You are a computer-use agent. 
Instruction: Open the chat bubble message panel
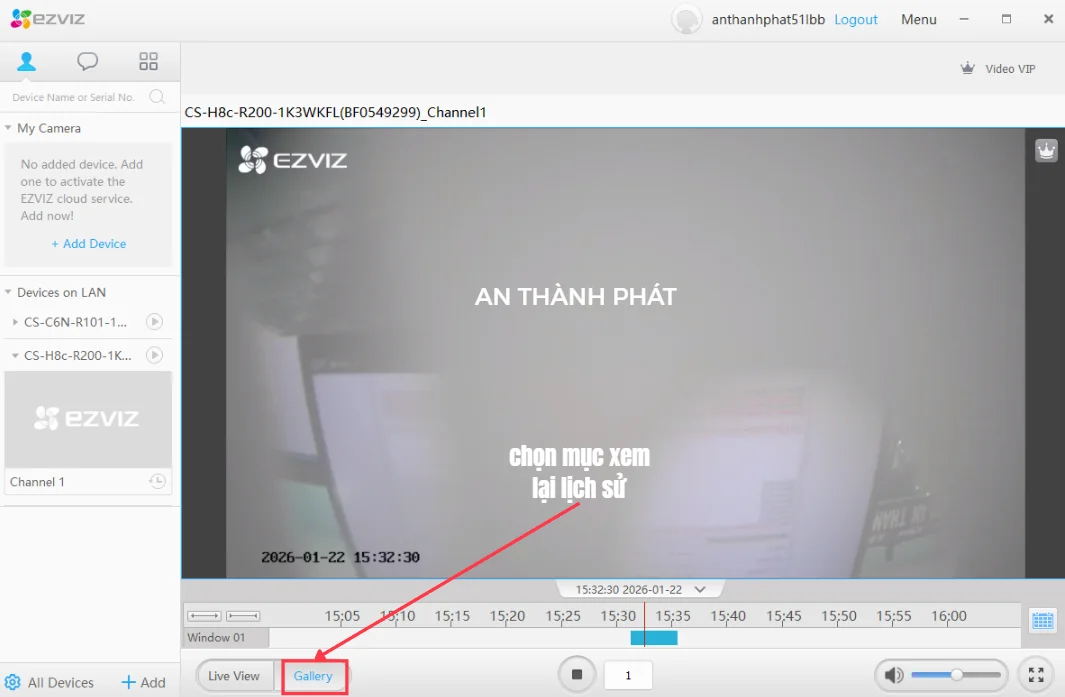(88, 60)
